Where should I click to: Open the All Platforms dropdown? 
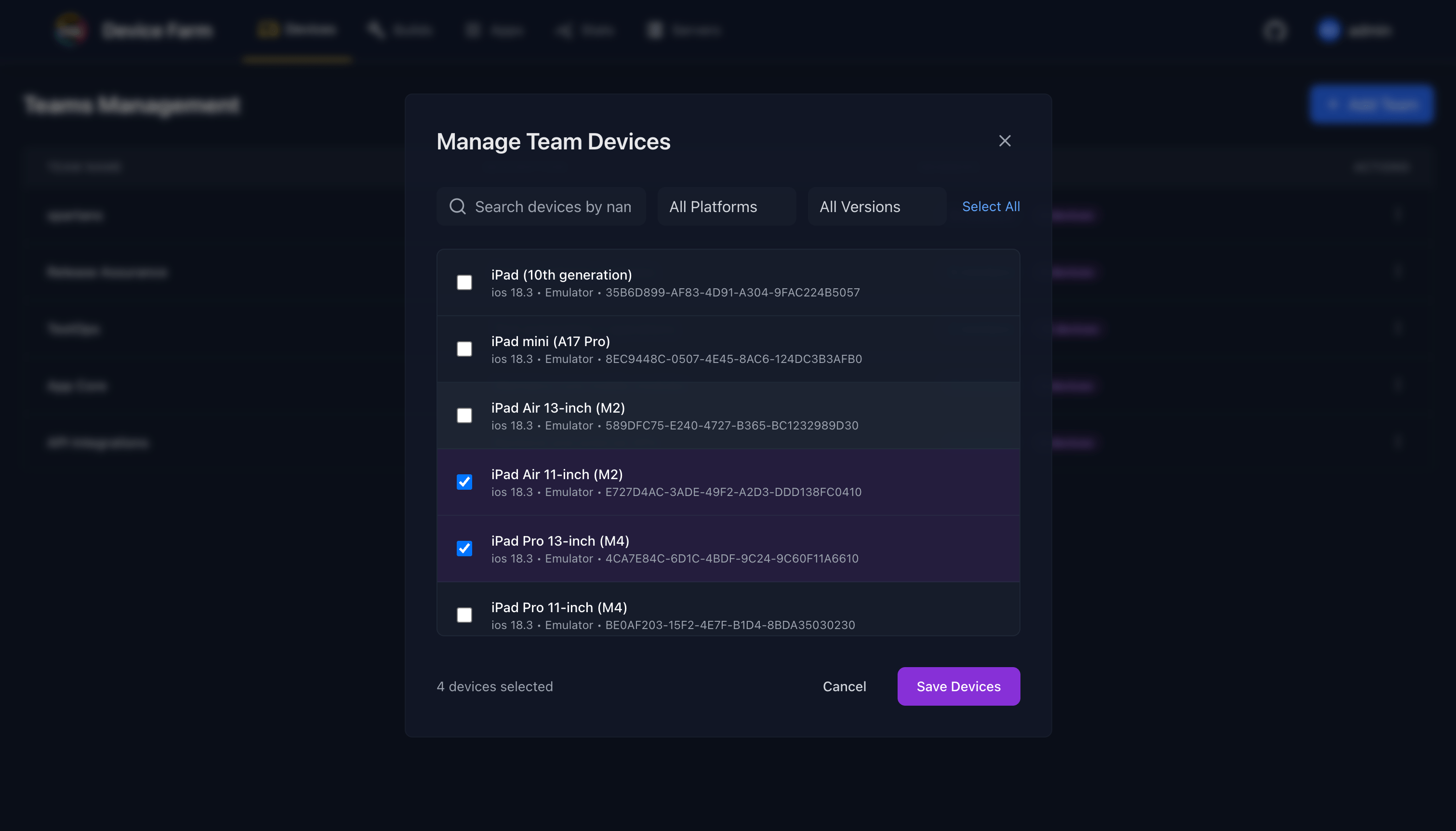(726, 206)
